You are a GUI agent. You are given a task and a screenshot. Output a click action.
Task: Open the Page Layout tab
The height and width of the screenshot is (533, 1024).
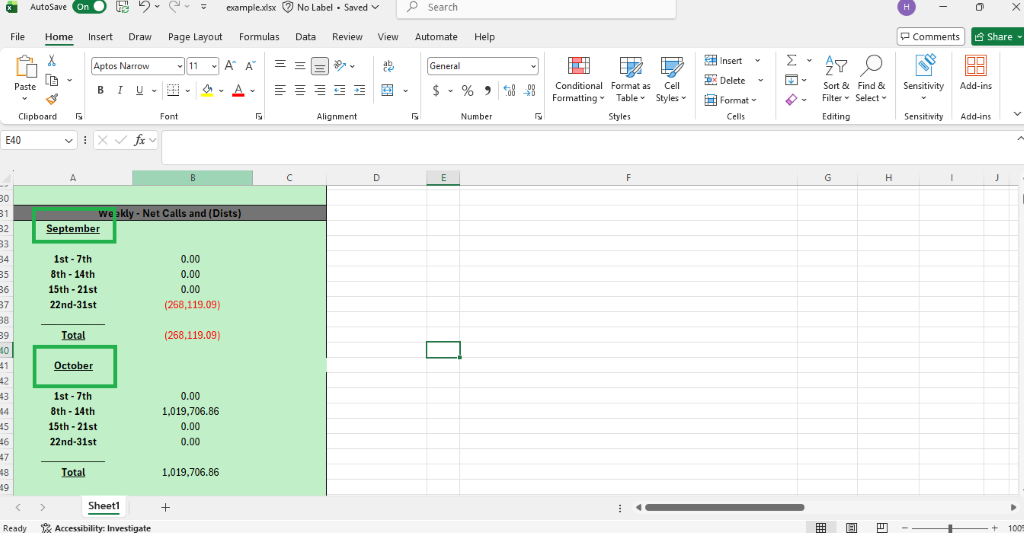195,37
